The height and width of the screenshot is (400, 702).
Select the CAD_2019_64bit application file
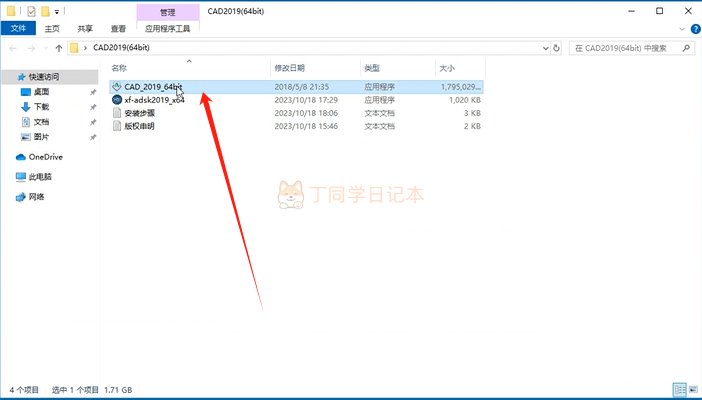[296, 87]
